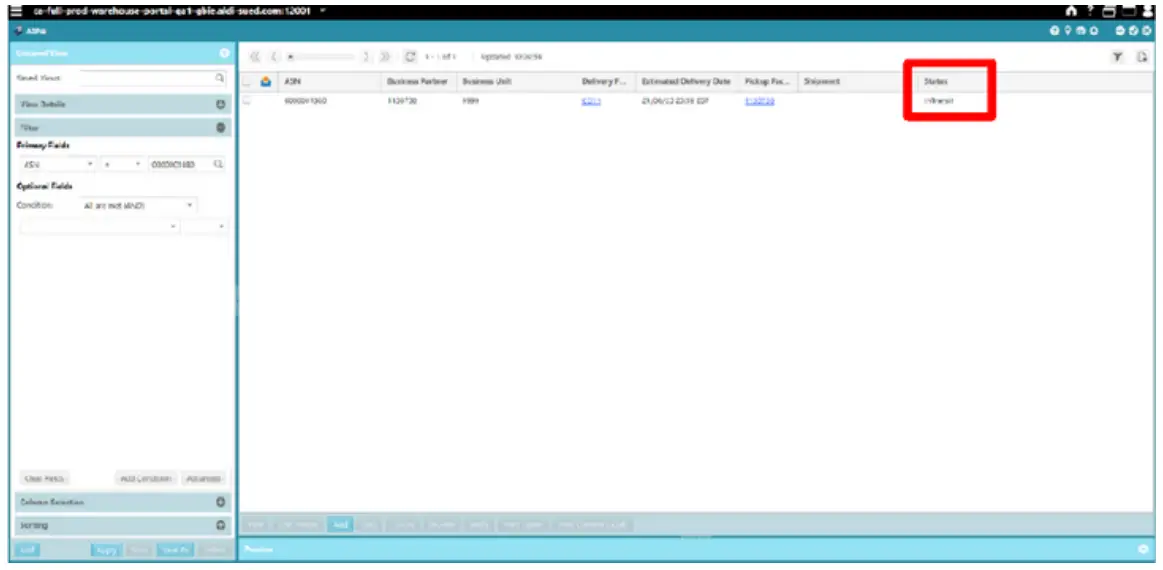Open the filter funnel icon above the table
Screen dimensions: 1163x570
point(1116,57)
